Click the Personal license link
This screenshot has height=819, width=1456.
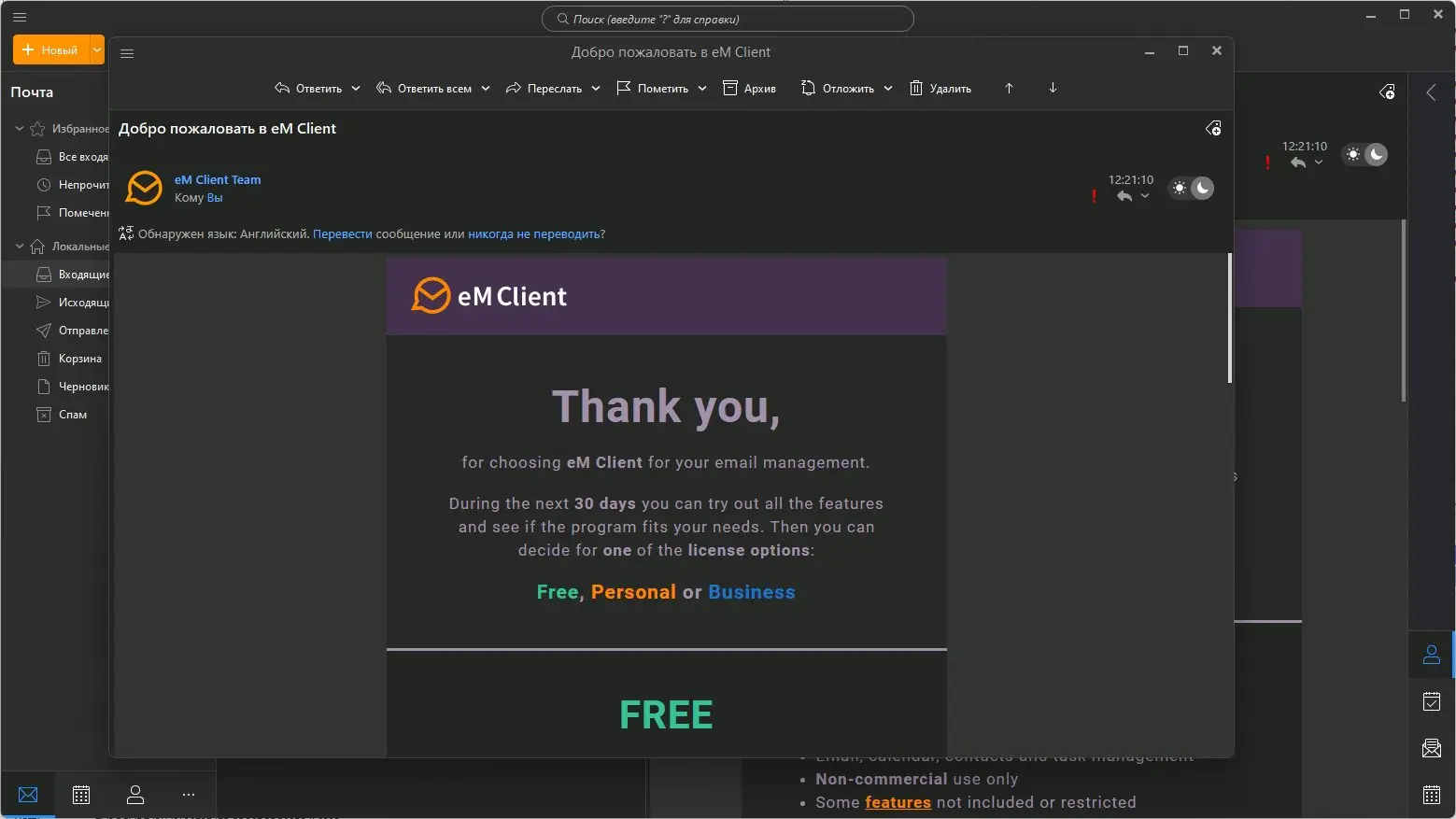click(633, 592)
